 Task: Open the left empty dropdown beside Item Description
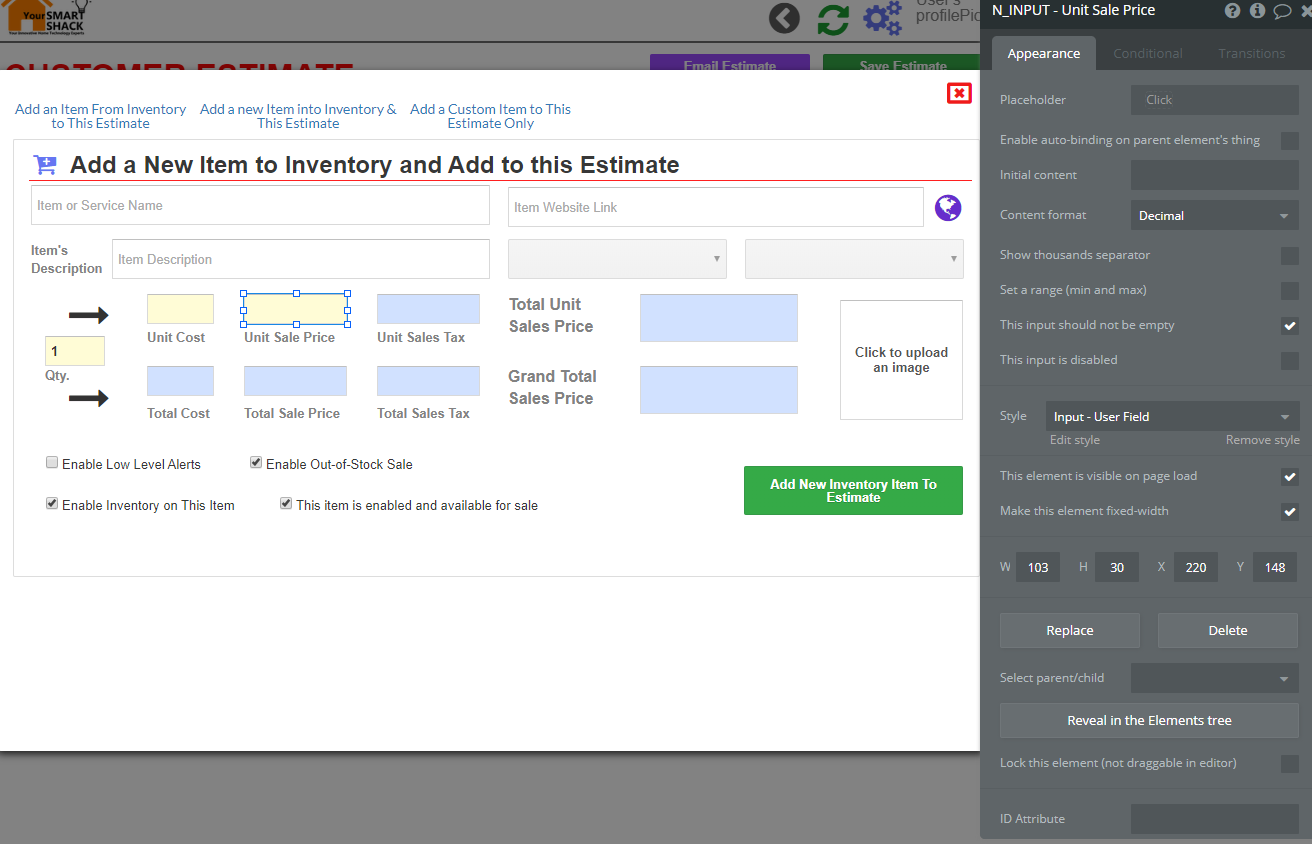tap(618, 258)
